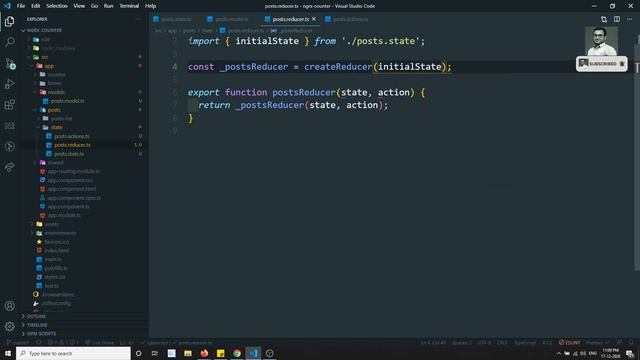Image resolution: width=640 pixels, height=360 pixels.
Task: Open the Extensions view
Action: 9,105
